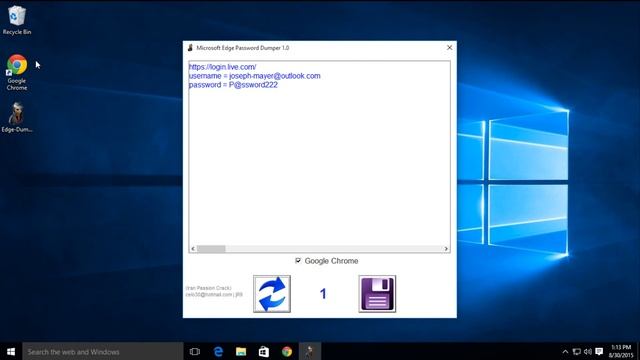The height and width of the screenshot is (360, 640).
Task: Select the Google Chrome desktop shortcut
Action: click(17, 73)
